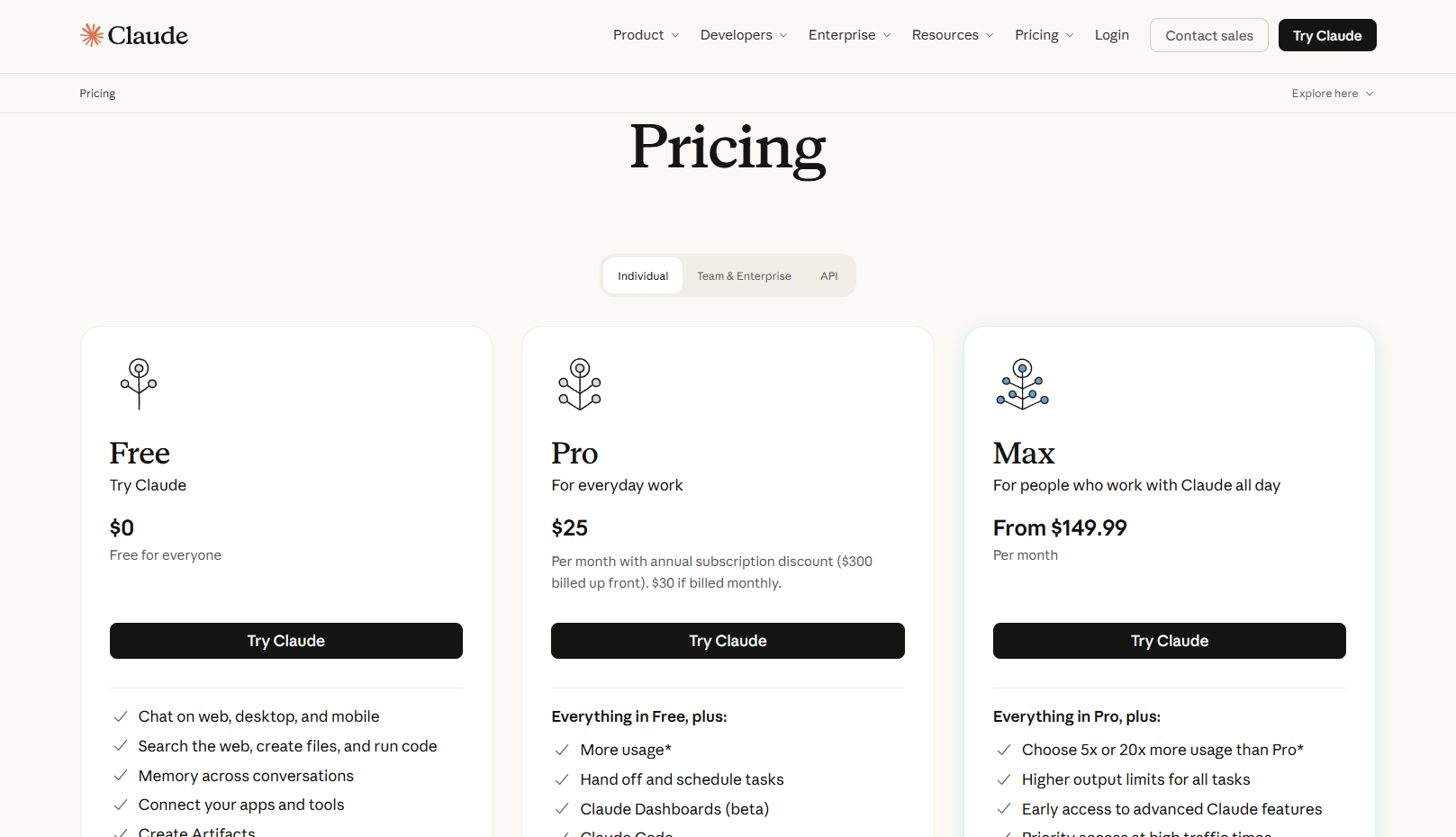Click Try Claude under the Pro plan
This screenshot has height=837, width=1456.
coord(728,641)
